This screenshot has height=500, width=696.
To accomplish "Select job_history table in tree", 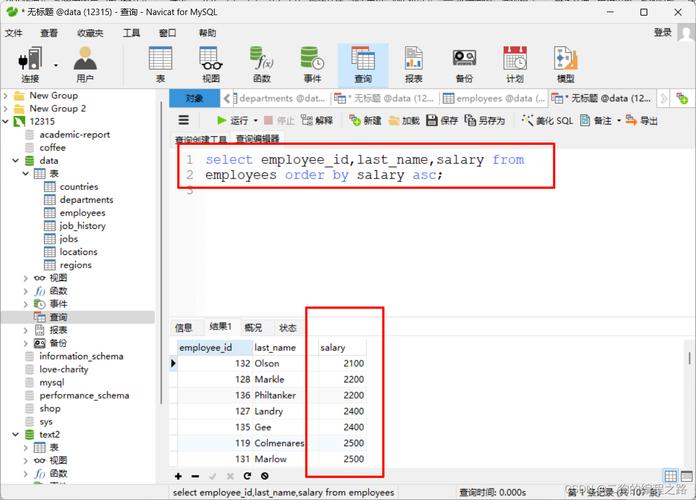I will click(x=83, y=226).
